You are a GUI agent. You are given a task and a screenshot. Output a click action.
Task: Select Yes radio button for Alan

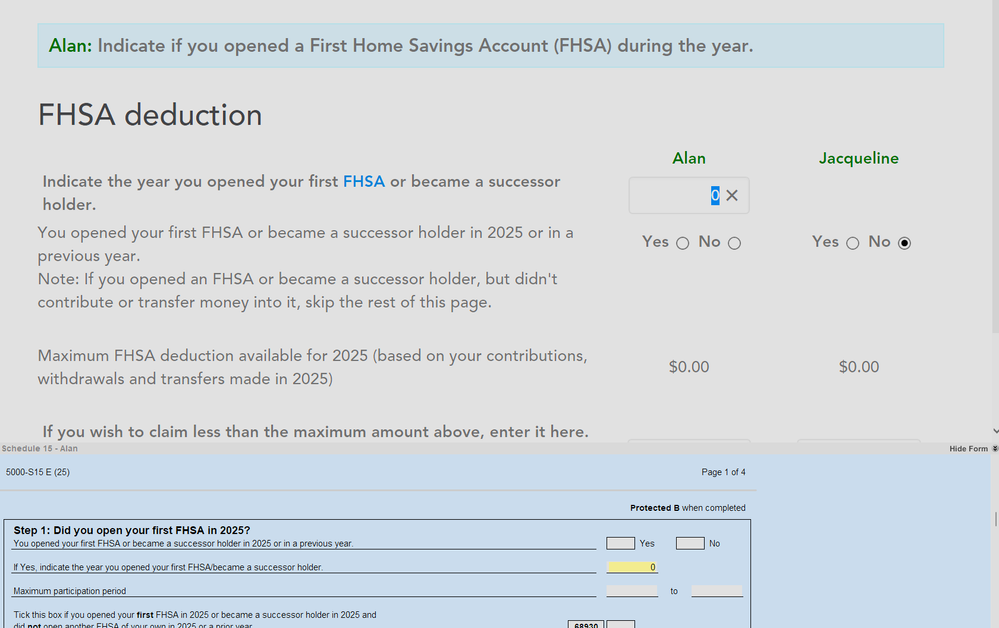682,243
